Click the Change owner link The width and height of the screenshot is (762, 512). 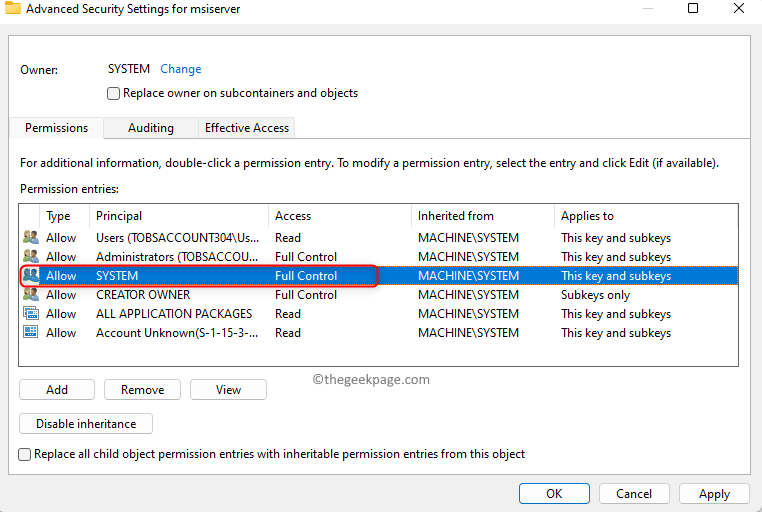tap(181, 69)
